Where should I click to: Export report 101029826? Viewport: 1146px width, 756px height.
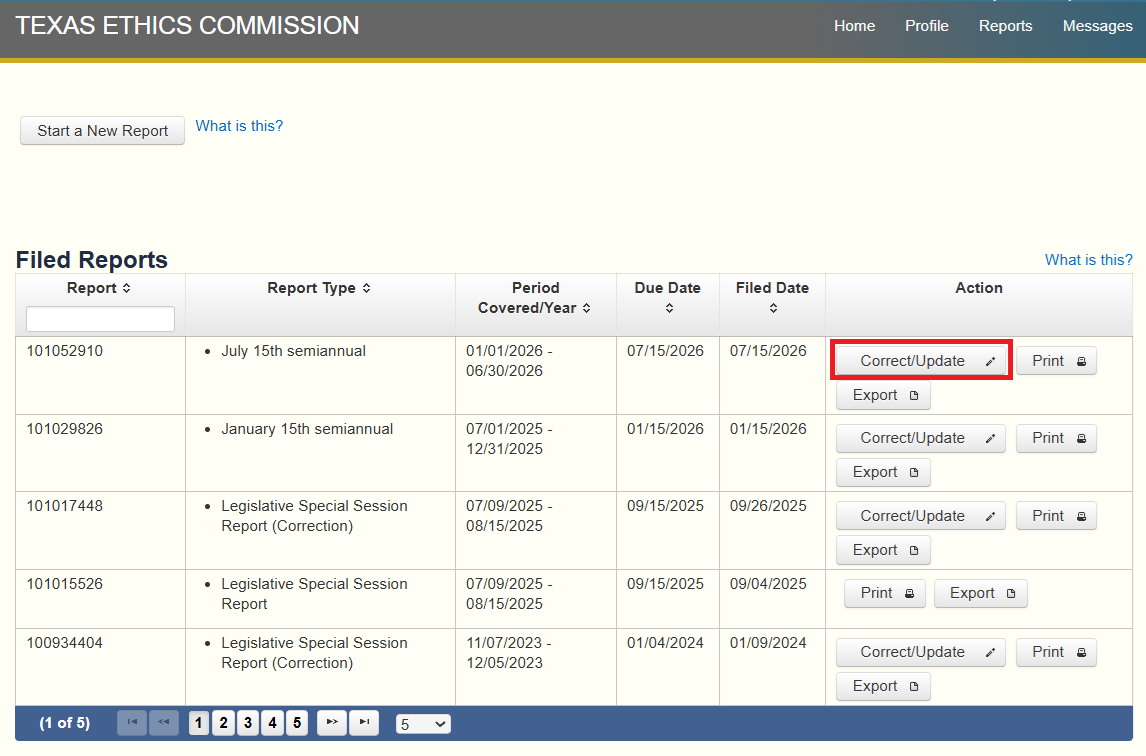point(883,472)
